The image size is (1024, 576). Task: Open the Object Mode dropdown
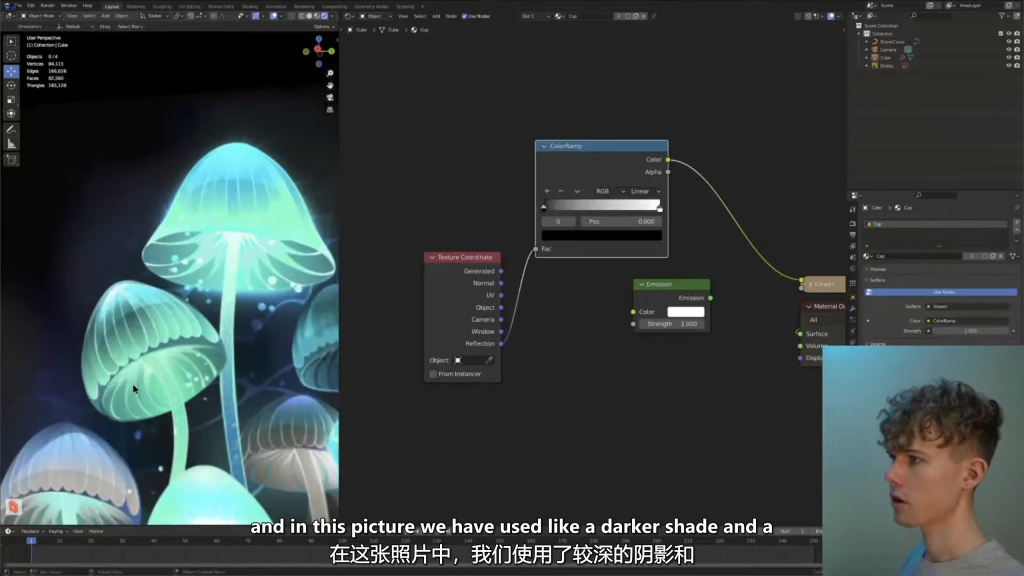[x=39, y=16]
